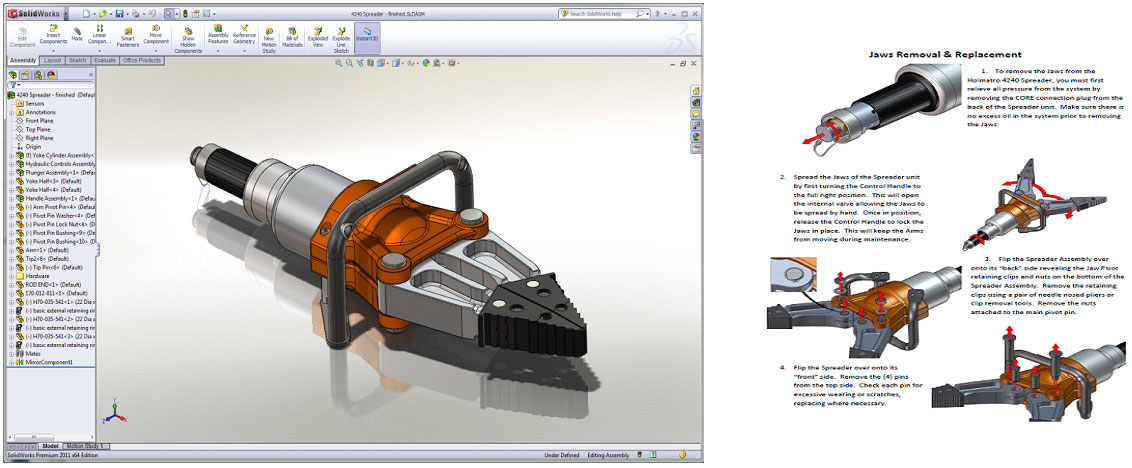
Task: Click the Rebuild traffic light icon
Action: pyautogui.click(x=184, y=13)
